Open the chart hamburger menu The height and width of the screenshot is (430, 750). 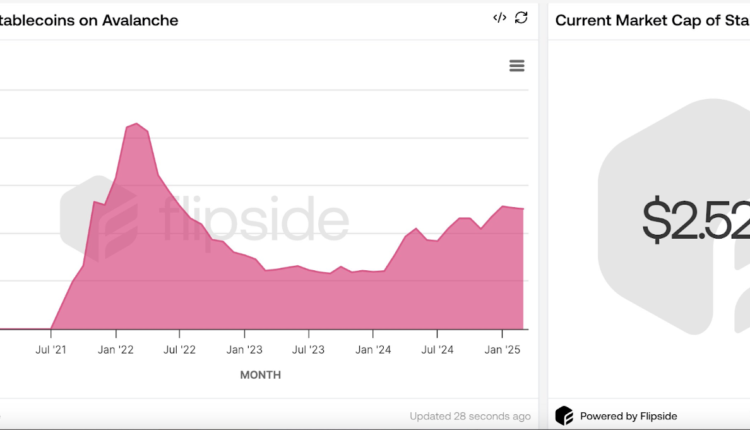pos(517,66)
